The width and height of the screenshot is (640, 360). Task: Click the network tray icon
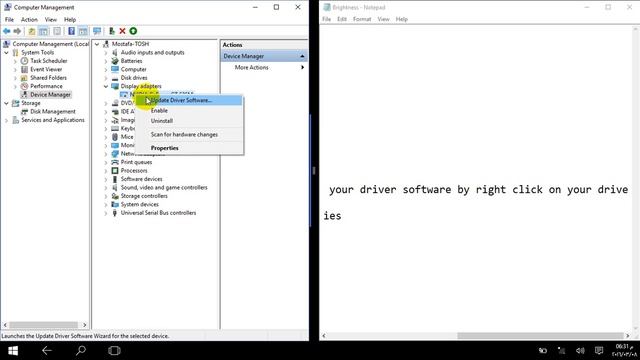click(562, 351)
